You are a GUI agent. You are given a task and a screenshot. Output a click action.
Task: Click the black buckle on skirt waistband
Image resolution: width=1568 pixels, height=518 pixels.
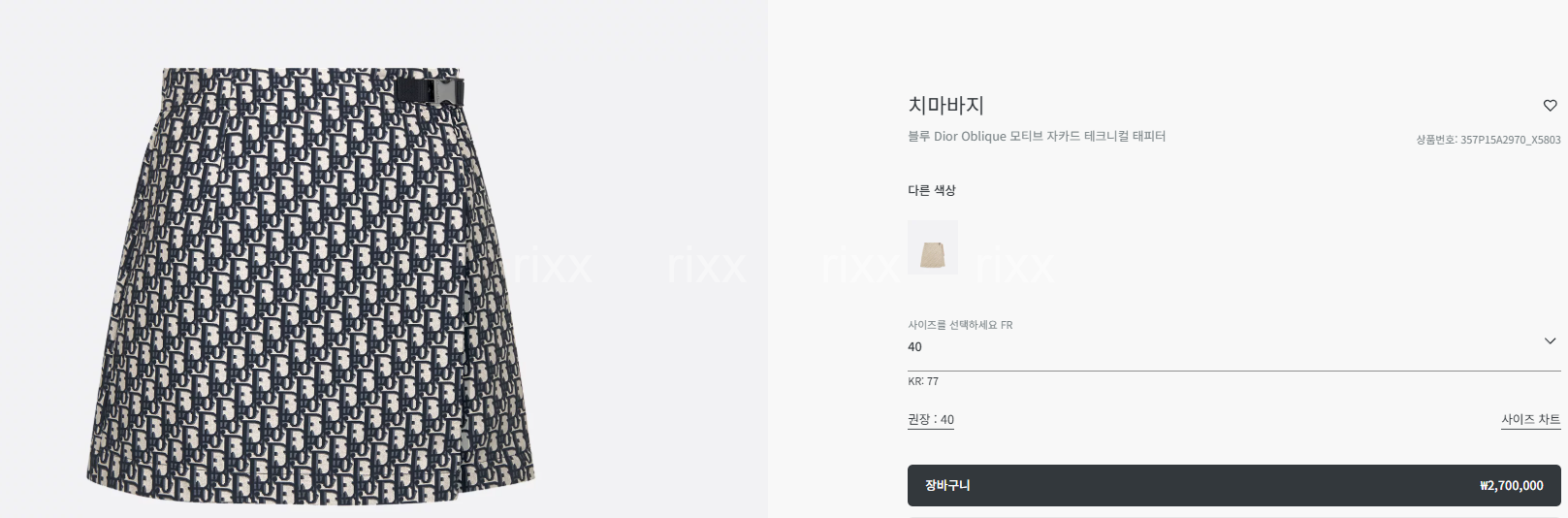click(x=429, y=91)
